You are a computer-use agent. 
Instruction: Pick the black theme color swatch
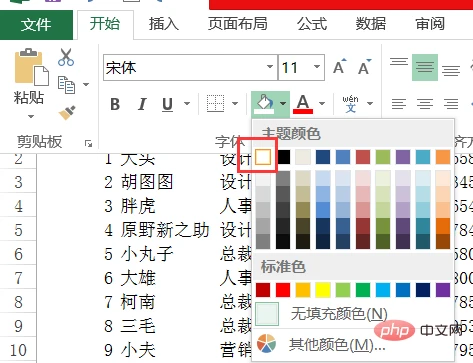pyautogui.click(x=283, y=157)
